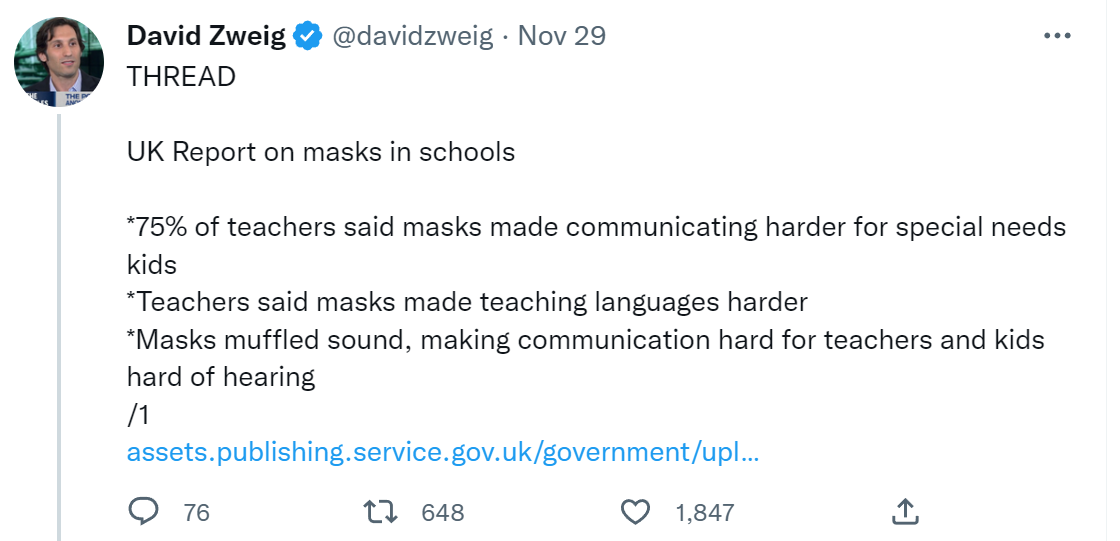Open the @davidzweig handle link

[x=412, y=37]
